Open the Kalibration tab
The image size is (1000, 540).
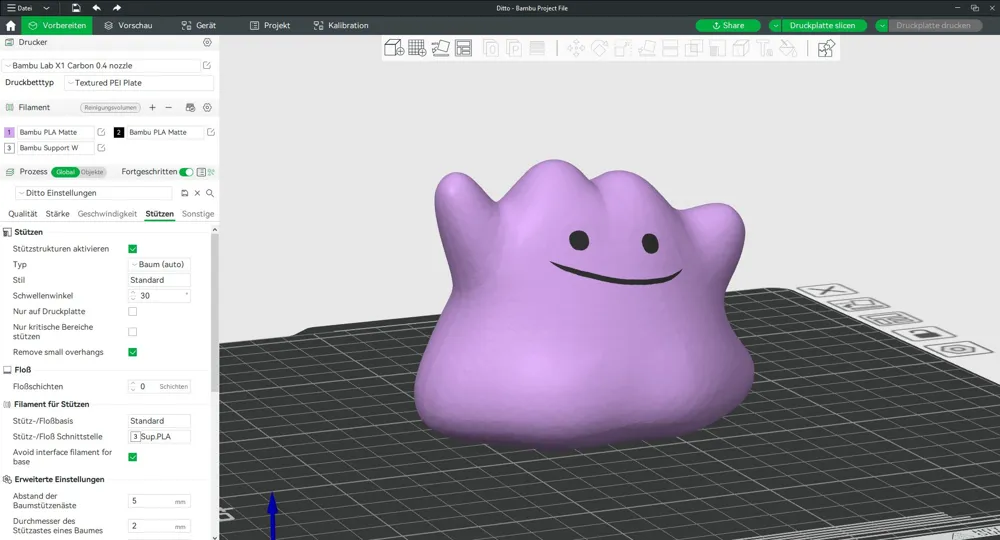(341, 26)
